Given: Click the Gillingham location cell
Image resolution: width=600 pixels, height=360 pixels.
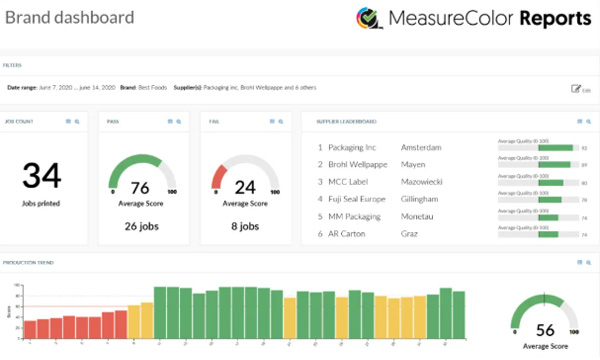Looking at the screenshot, I should tap(420, 199).
